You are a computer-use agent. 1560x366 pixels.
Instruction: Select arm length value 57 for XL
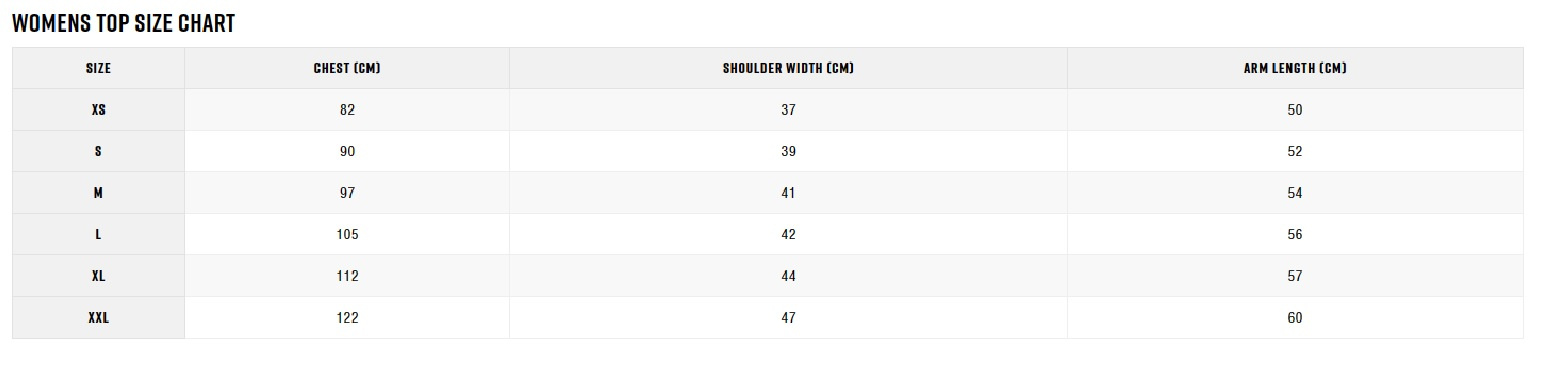1295,276
